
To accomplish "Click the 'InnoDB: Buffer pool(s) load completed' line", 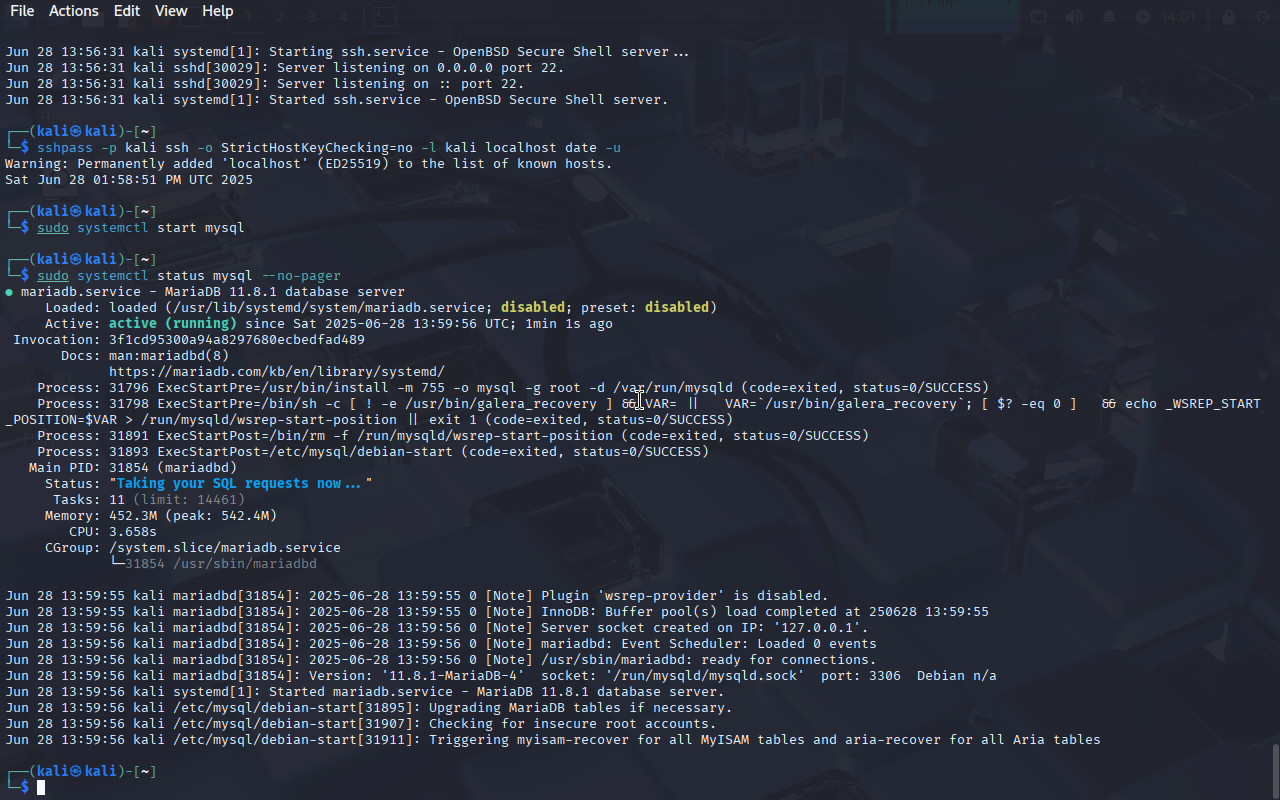I will tap(497, 611).
